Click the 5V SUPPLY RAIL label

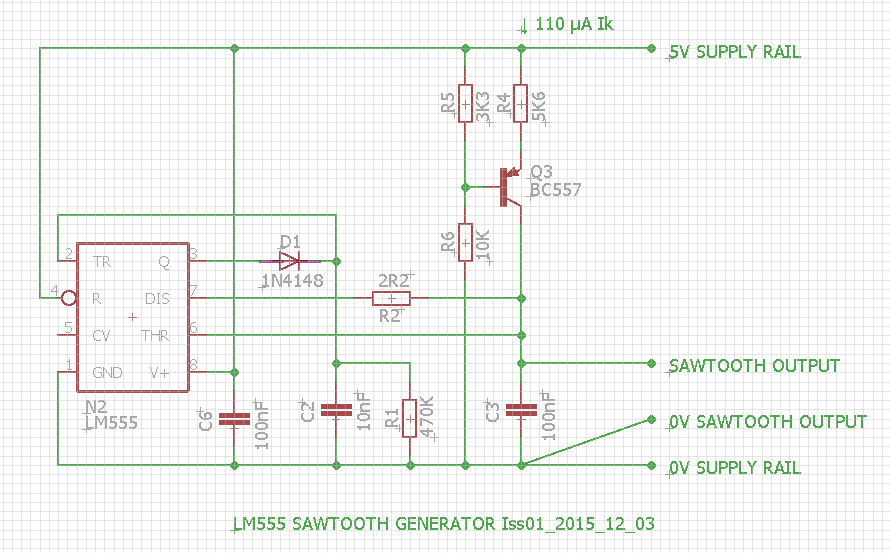[x=735, y=52]
